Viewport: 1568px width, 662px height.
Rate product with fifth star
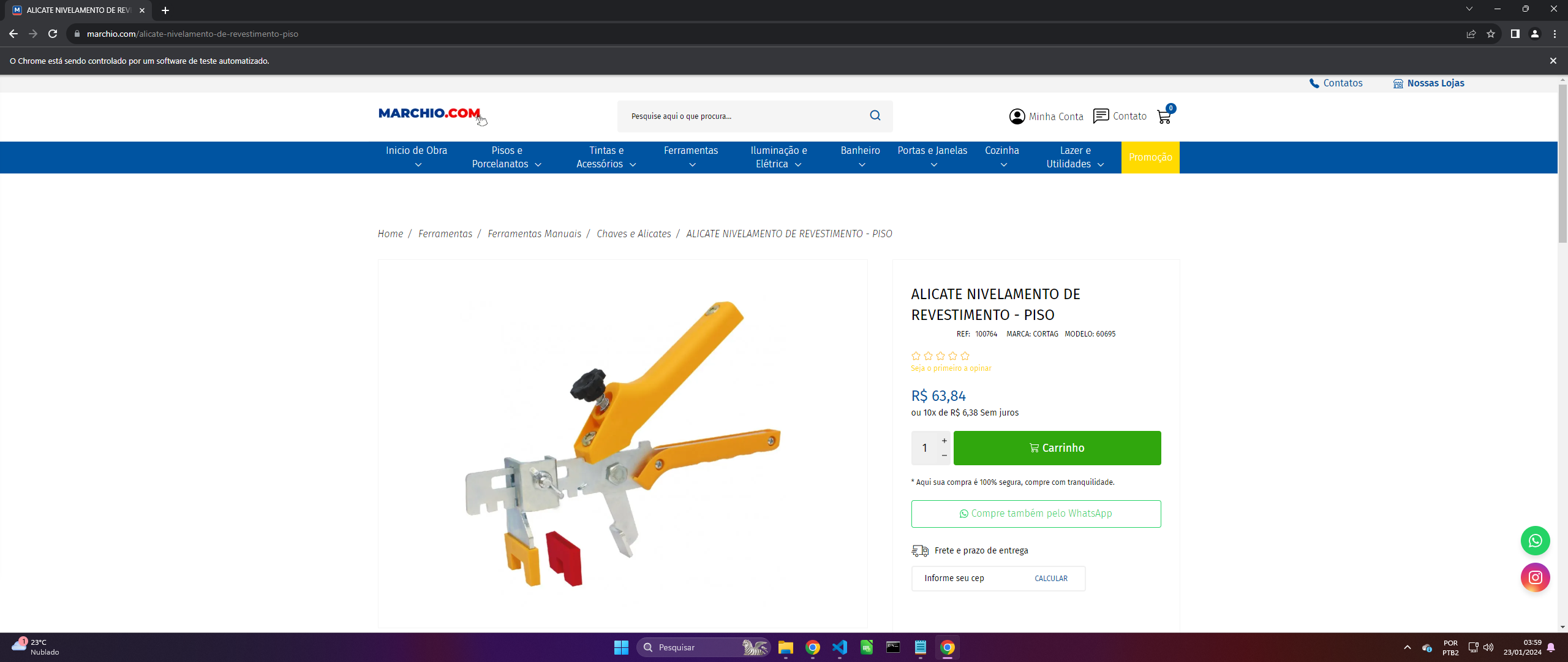[965, 356]
